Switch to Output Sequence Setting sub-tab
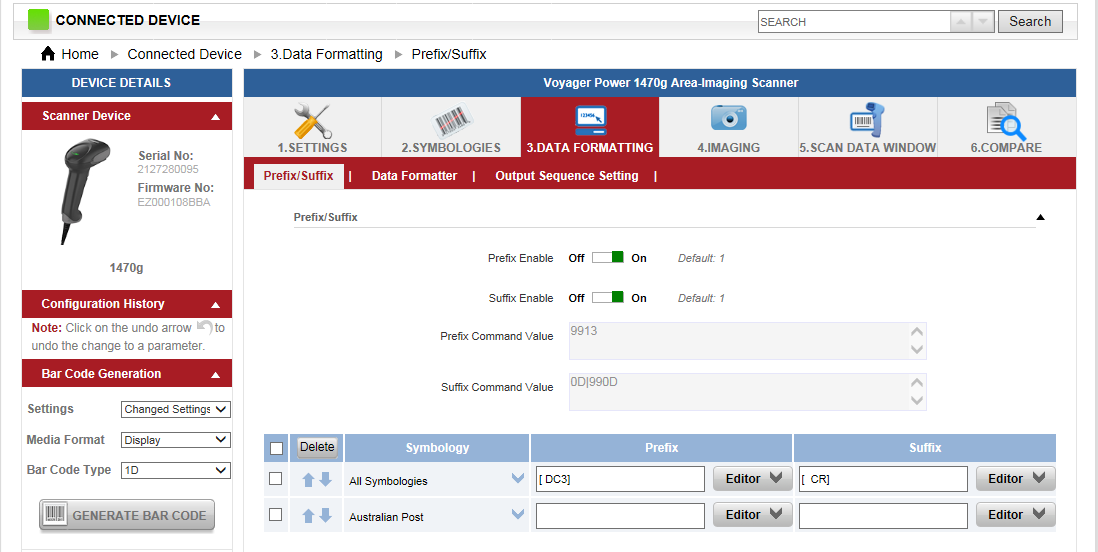Image resolution: width=1098 pixels, height=552 pixels. pyautogui.click(x=567, y=176)
